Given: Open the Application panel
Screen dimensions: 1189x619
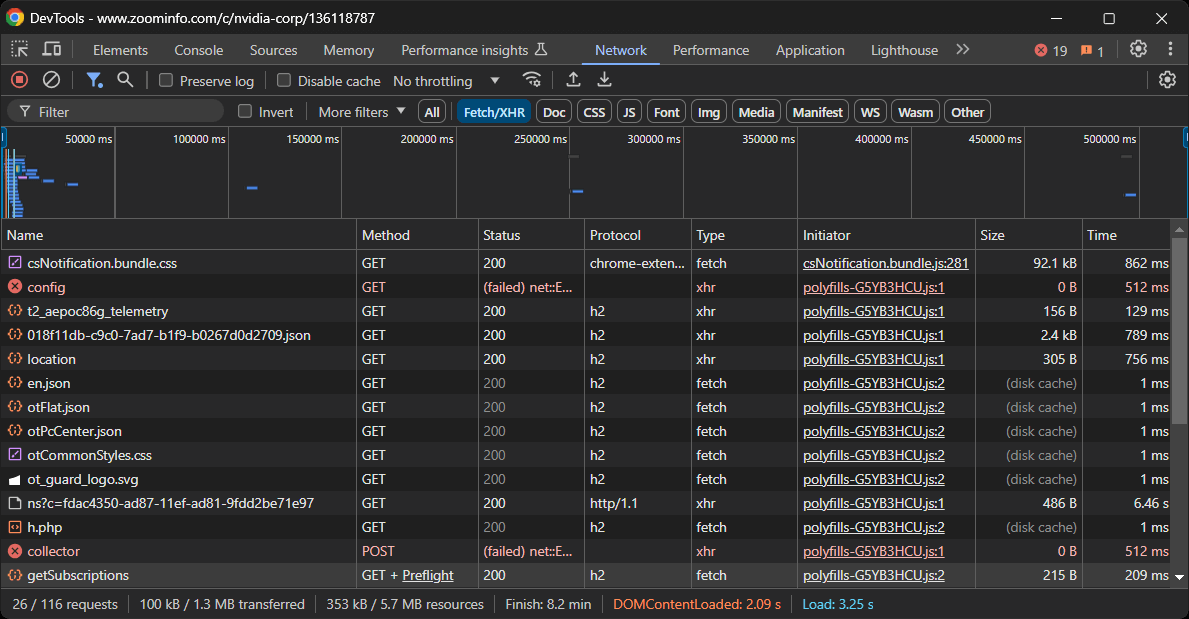Looking at the screenshot, I should tap(810, 49).
